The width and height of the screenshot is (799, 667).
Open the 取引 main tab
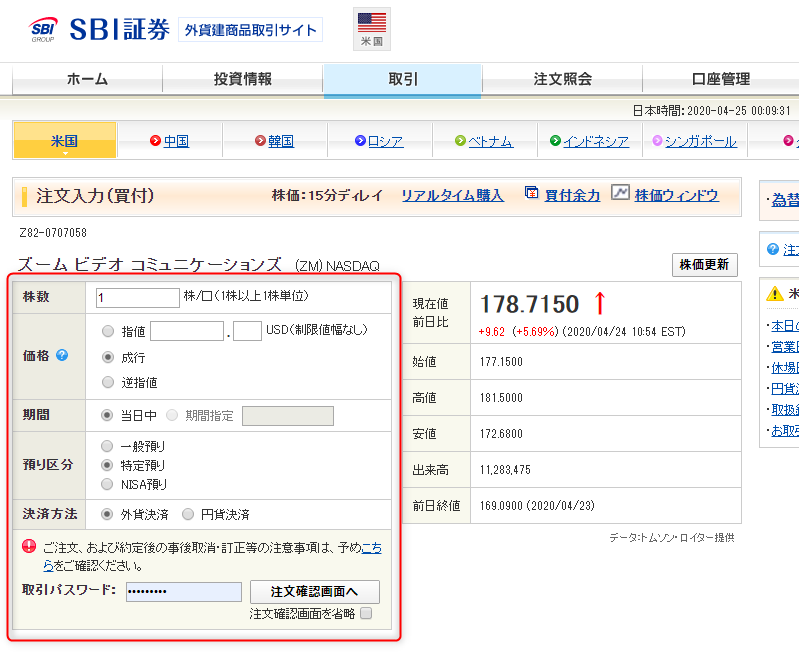click(x=403, y=79)
